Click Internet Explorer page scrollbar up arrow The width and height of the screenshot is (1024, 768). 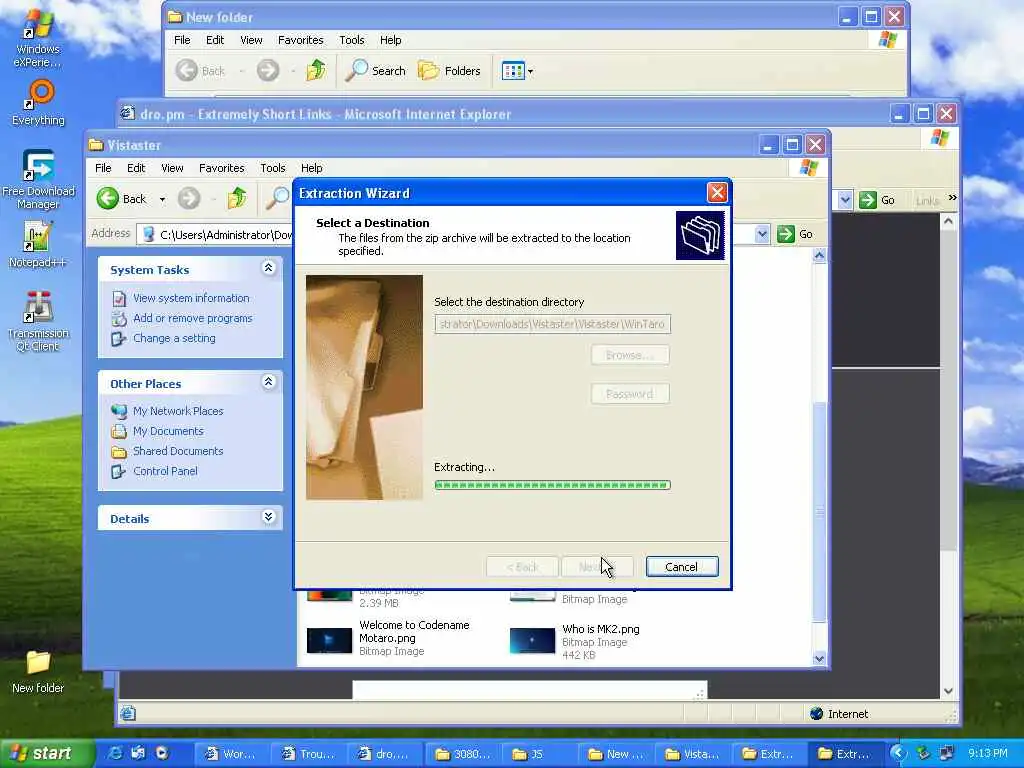click(x=948, y=221)
